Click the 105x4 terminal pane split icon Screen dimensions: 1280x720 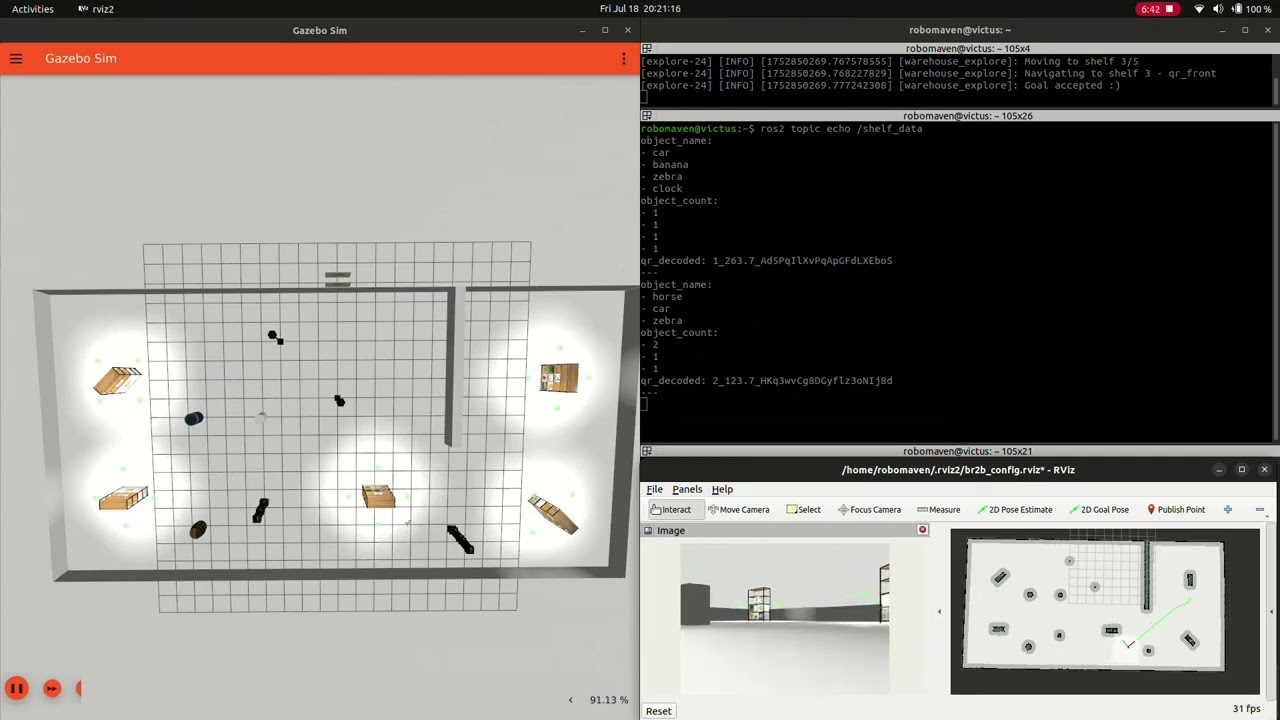[x=646, y=48]
